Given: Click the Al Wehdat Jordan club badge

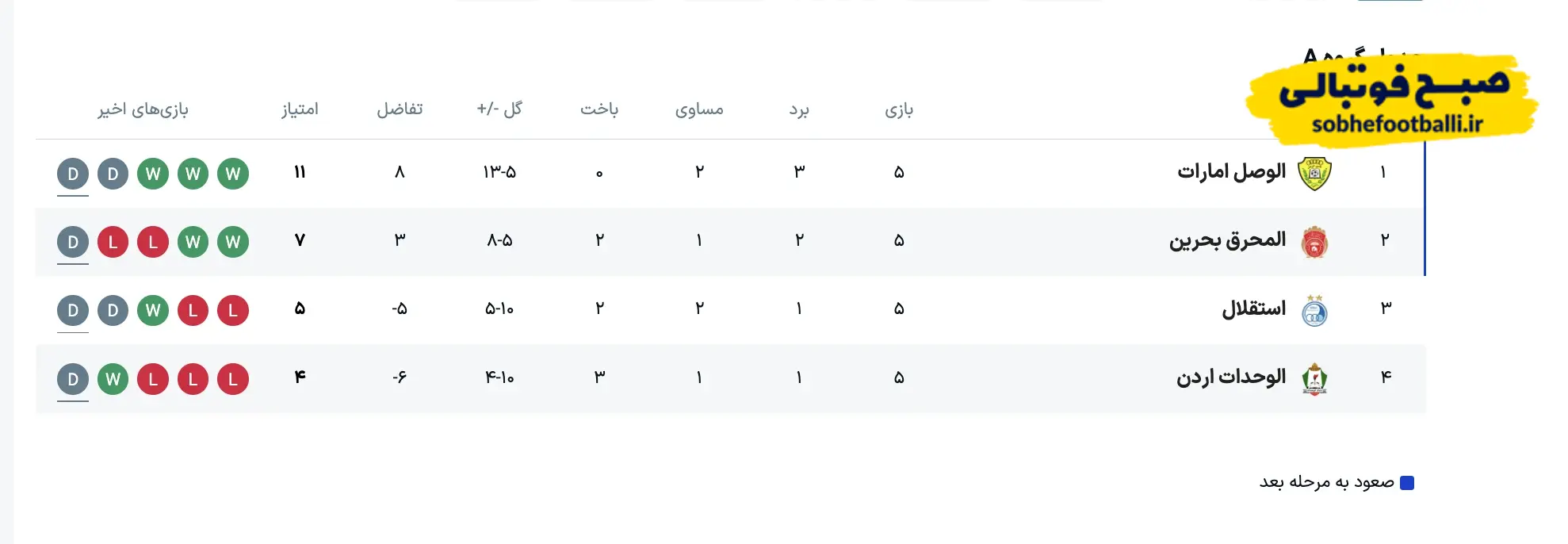Looking at the screenshot, I should (x=1313, y=378).
